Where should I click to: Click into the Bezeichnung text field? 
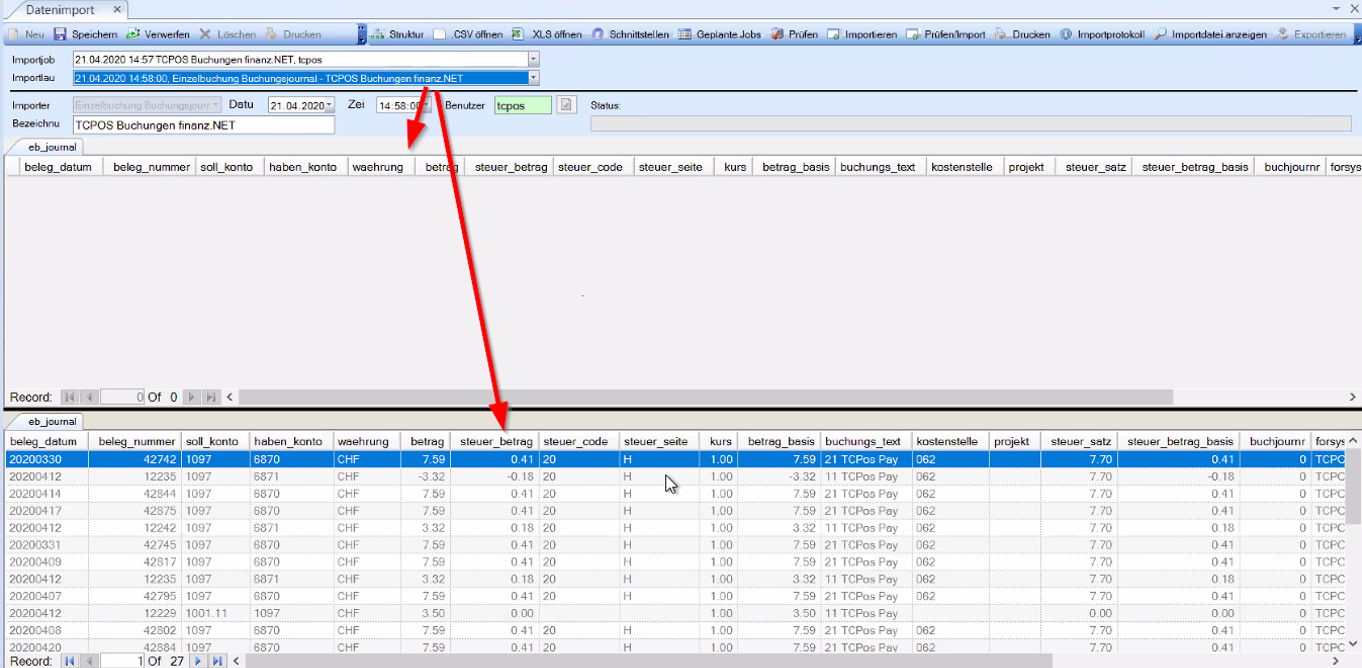click(x=203, y=125)
